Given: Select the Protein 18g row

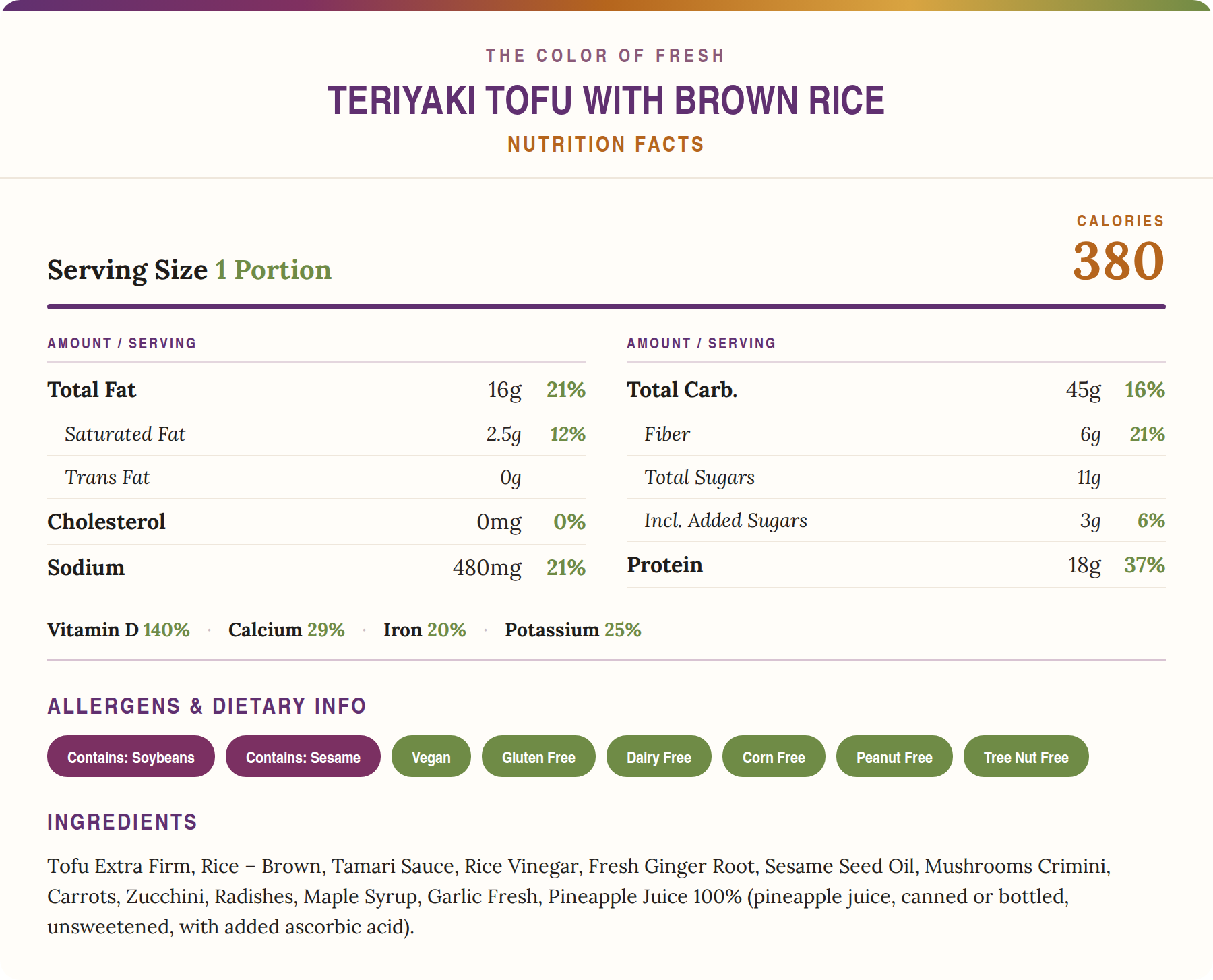Looking at the screenshot, I should pos(896,565).
